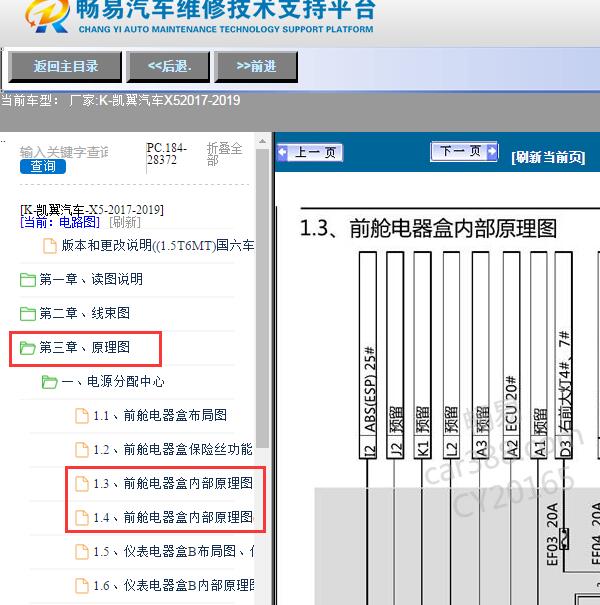600x605 pixels.
Task: Click the open folder icon of 第三章
Action: tap(28, 348)
